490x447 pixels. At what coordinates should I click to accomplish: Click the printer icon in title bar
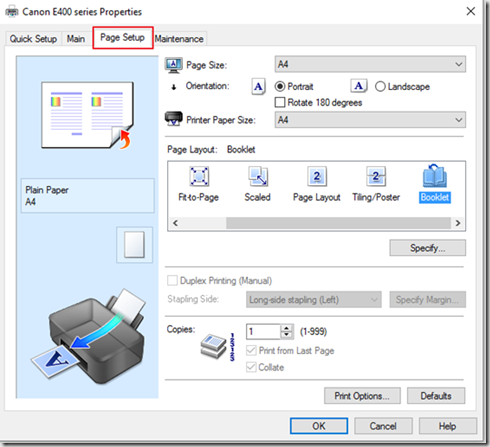pyautogui.click(x=12, y=12)
